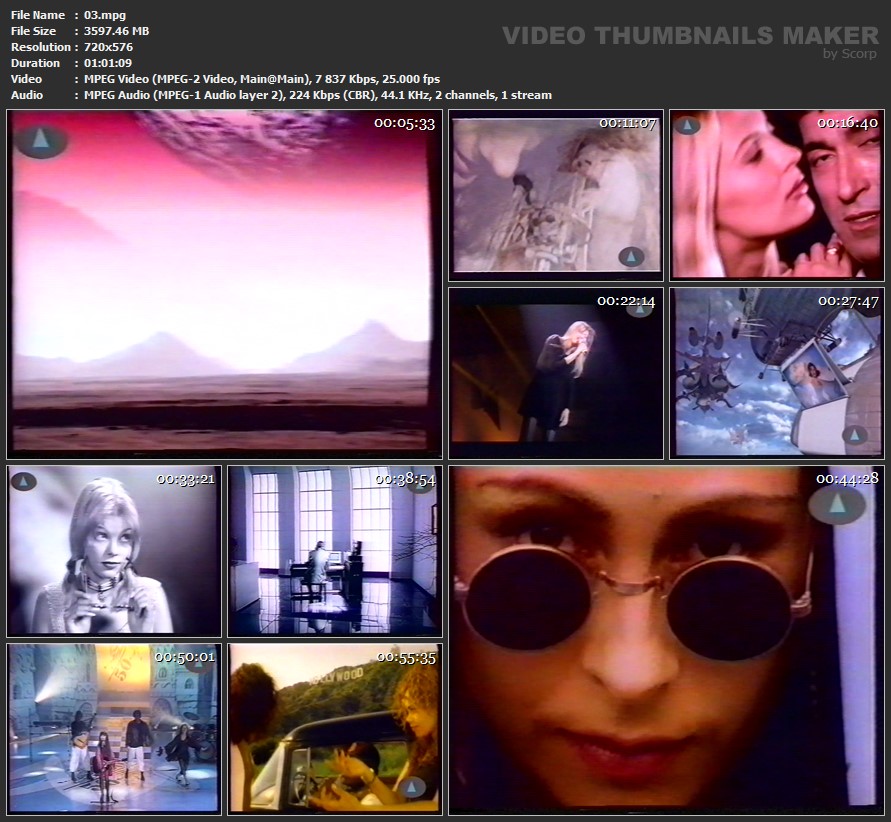The image size is (891, 822).
Task: Open the thumbnail at 00:33:21
Action: click(x=114, y=551)
